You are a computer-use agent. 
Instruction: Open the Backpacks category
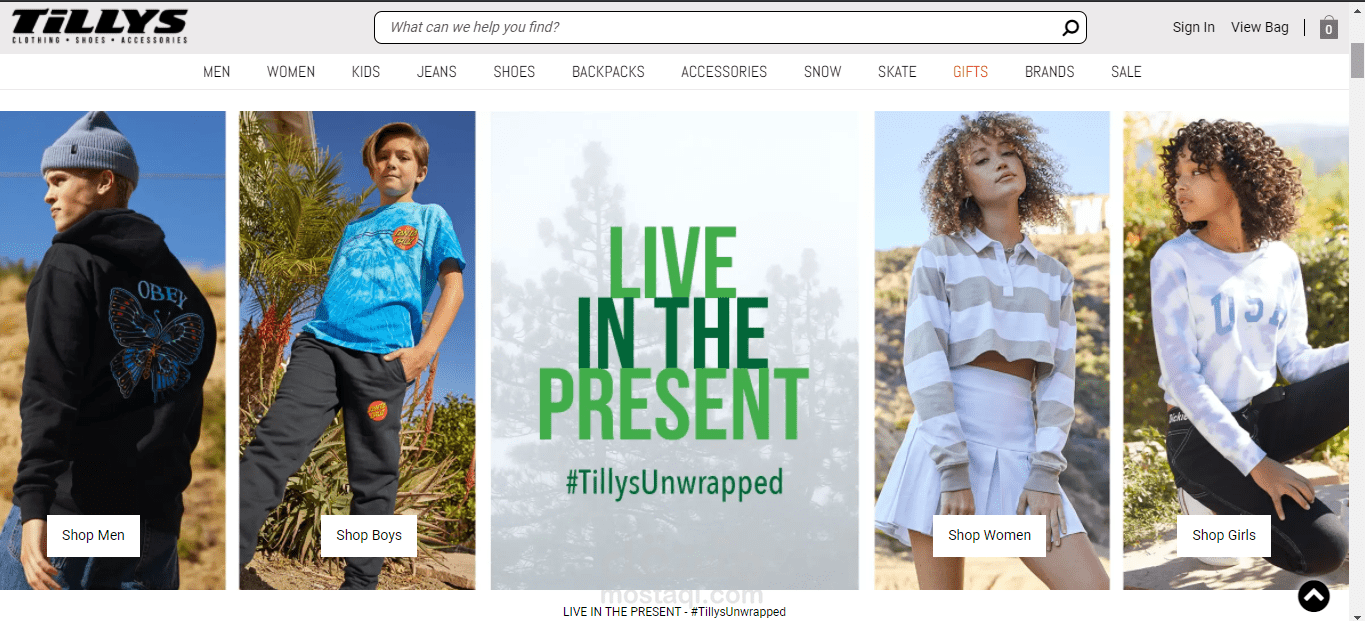[x=608, y=72]
